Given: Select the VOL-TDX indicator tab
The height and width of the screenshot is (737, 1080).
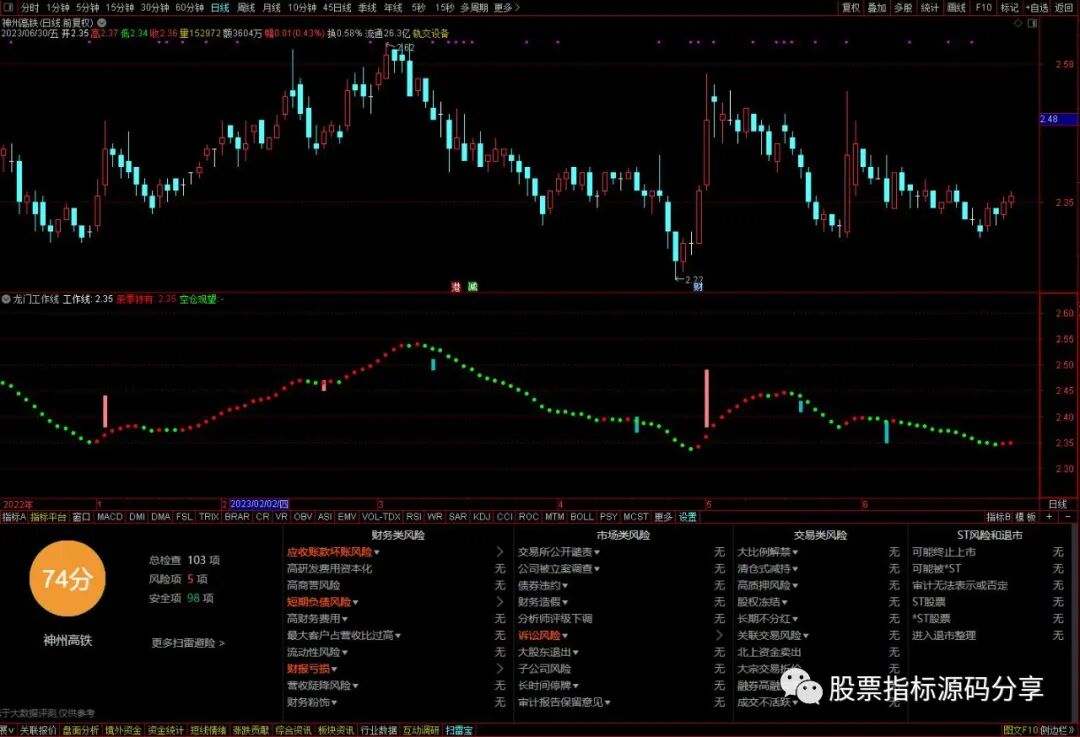Looking at the screenshot, I should [381, 517].
